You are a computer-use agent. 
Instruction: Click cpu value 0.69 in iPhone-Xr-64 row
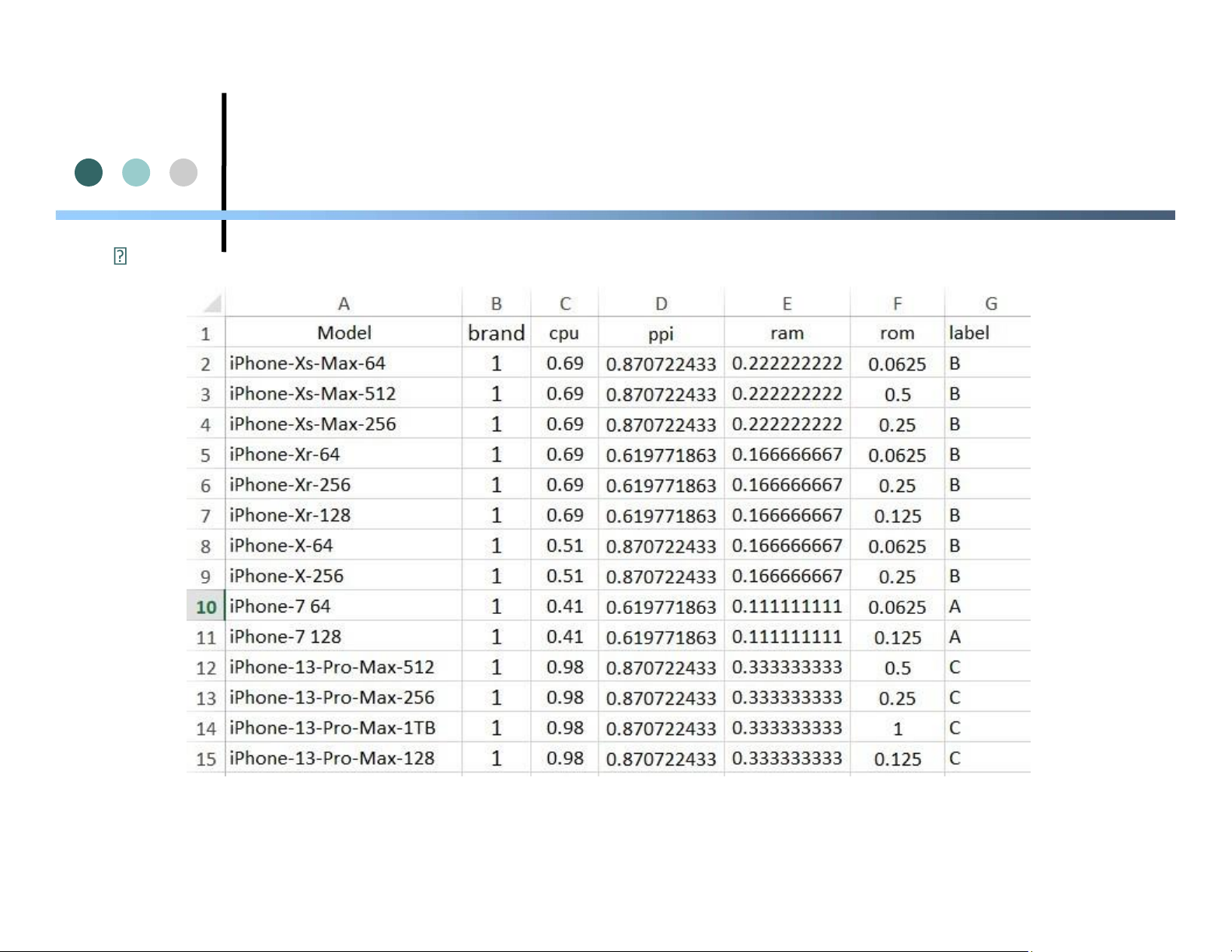pos(565,455)
